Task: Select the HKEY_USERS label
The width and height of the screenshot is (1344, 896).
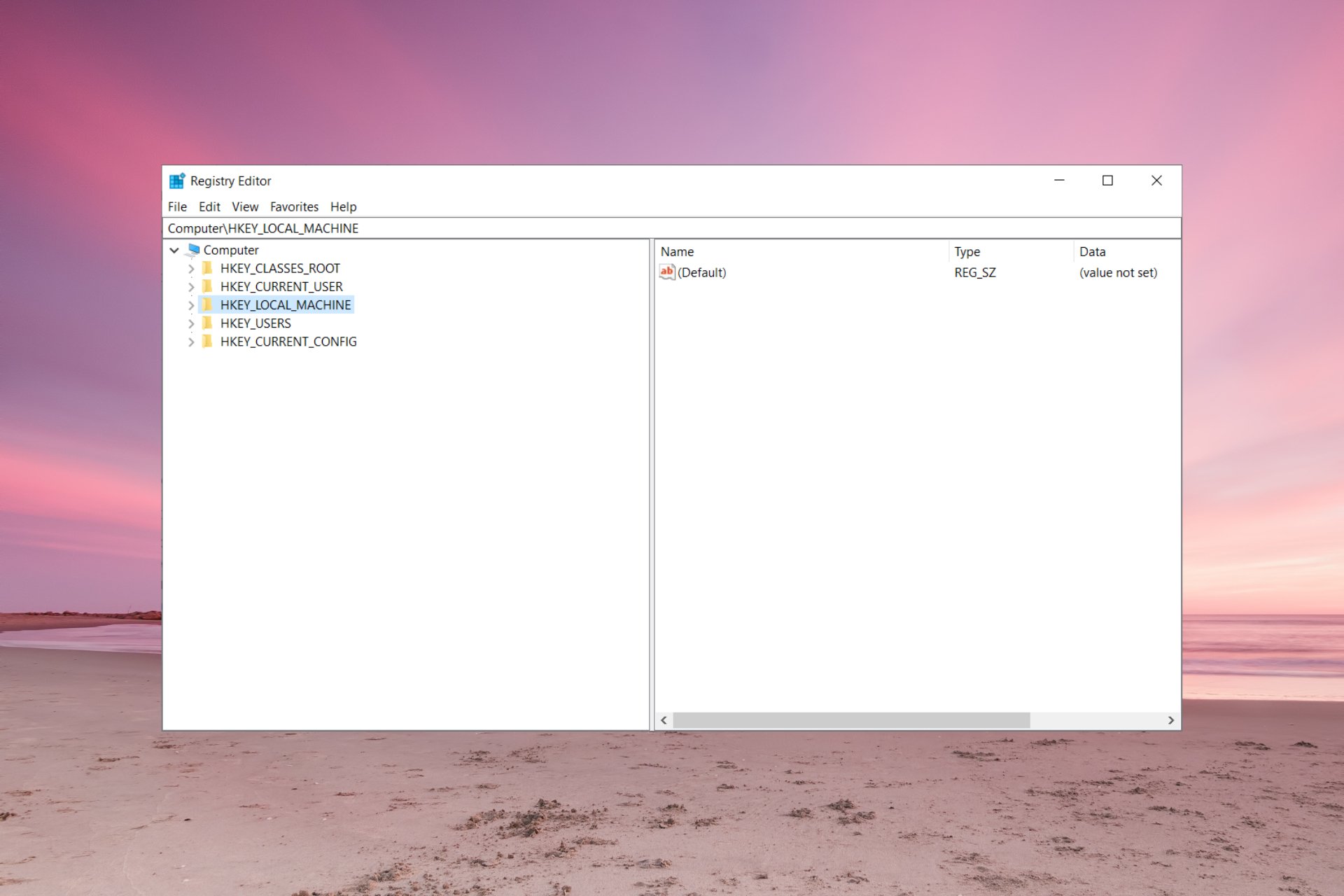Action: (255, 323)
